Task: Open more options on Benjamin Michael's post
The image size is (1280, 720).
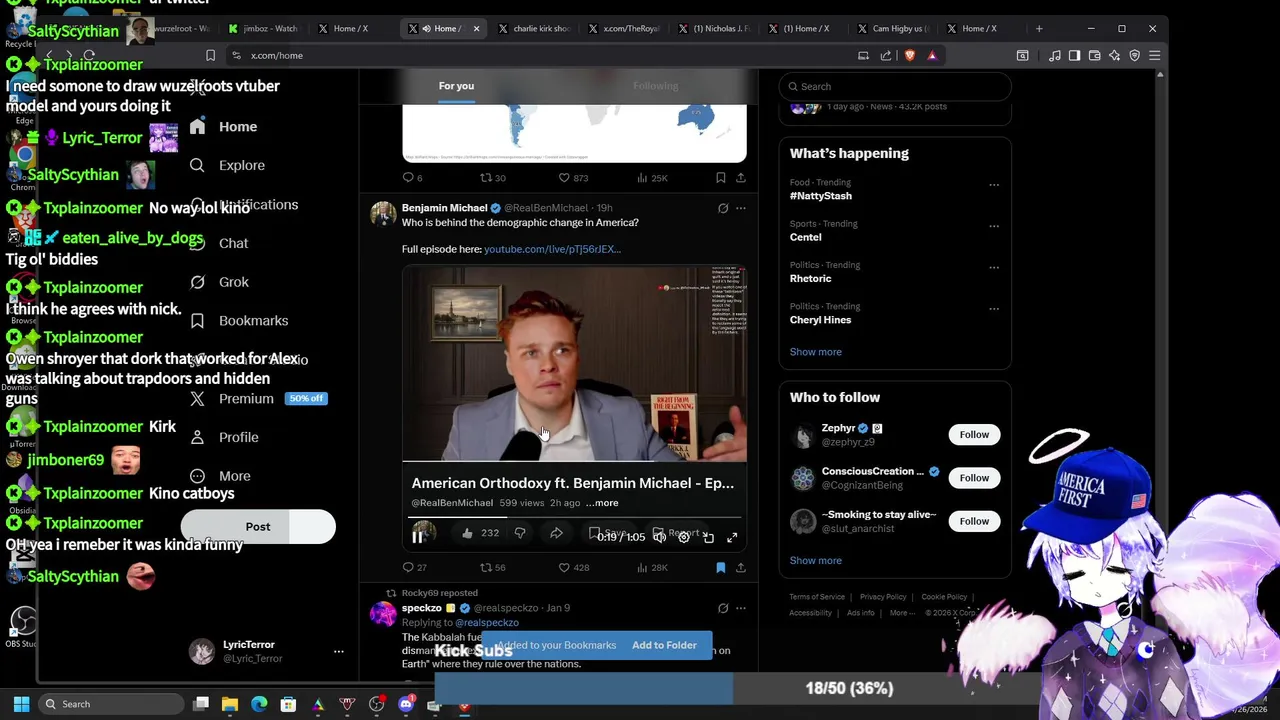Action: click(x=740, y=208)
